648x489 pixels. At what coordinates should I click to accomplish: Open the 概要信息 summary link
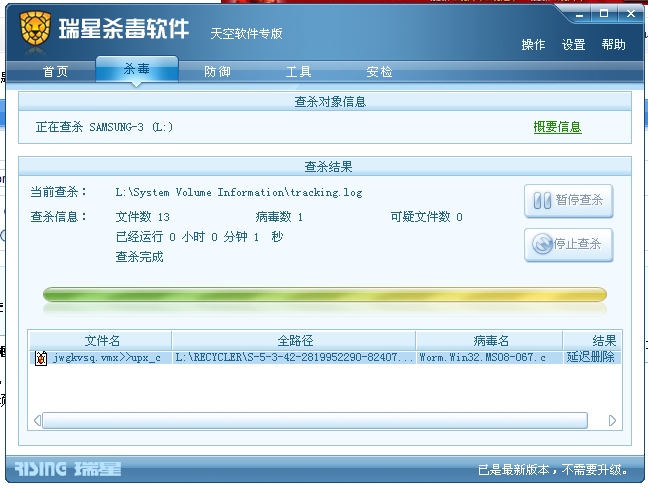point(557,127)
